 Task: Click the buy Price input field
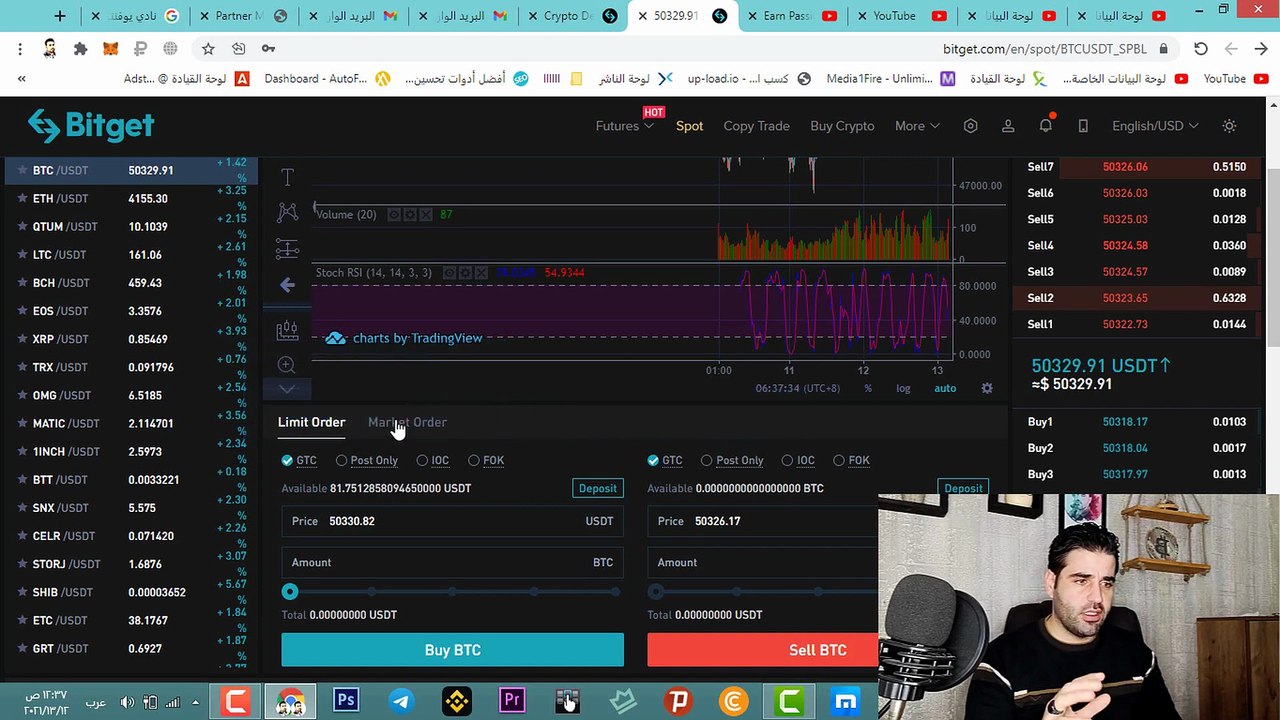click(x=452, y=521)
